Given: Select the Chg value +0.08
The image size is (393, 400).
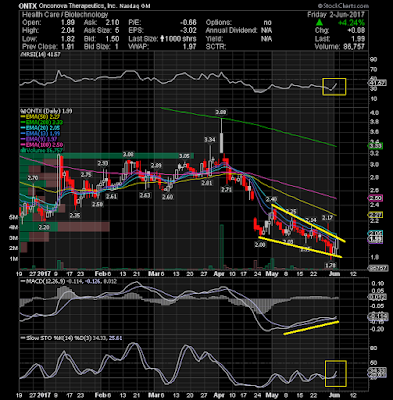Looking at the screenshot, I should 357,31.
